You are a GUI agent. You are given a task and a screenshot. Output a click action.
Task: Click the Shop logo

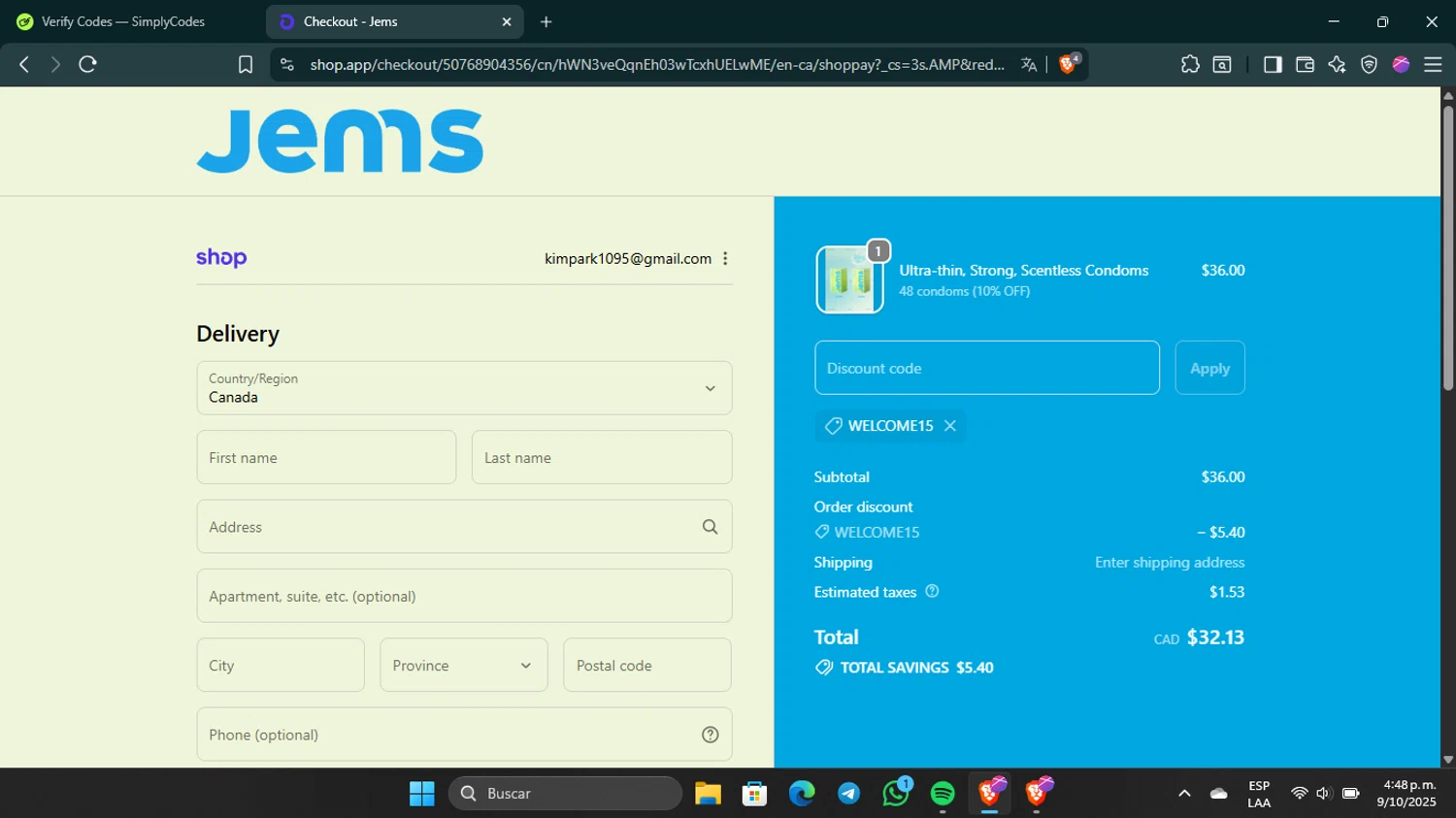[x=221, y=258]
